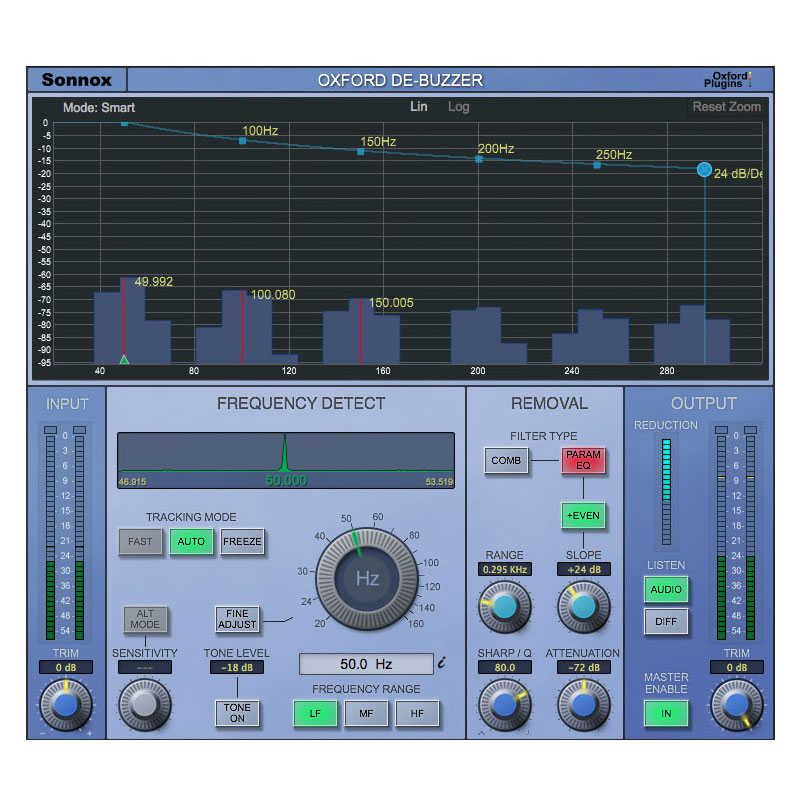Image resolution: width=800 pixels, height=800 pixels.
Task: Select the FREEZE tracking mode
Action: pyautogui.click(x=242, y=541)
